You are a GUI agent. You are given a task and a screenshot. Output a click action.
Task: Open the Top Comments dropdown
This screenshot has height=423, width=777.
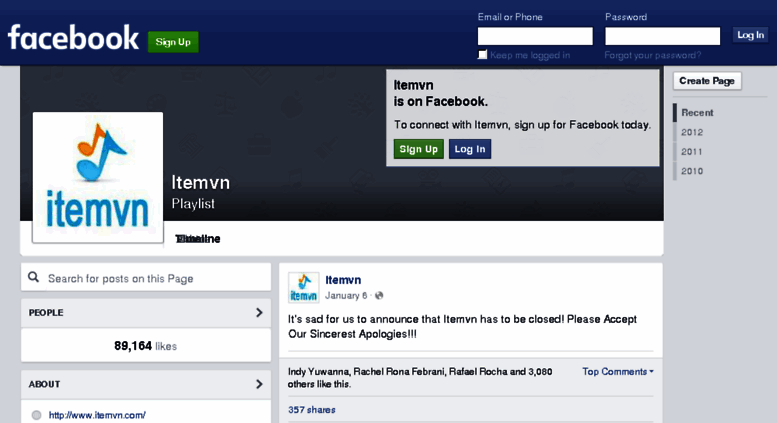coord(617,371)
